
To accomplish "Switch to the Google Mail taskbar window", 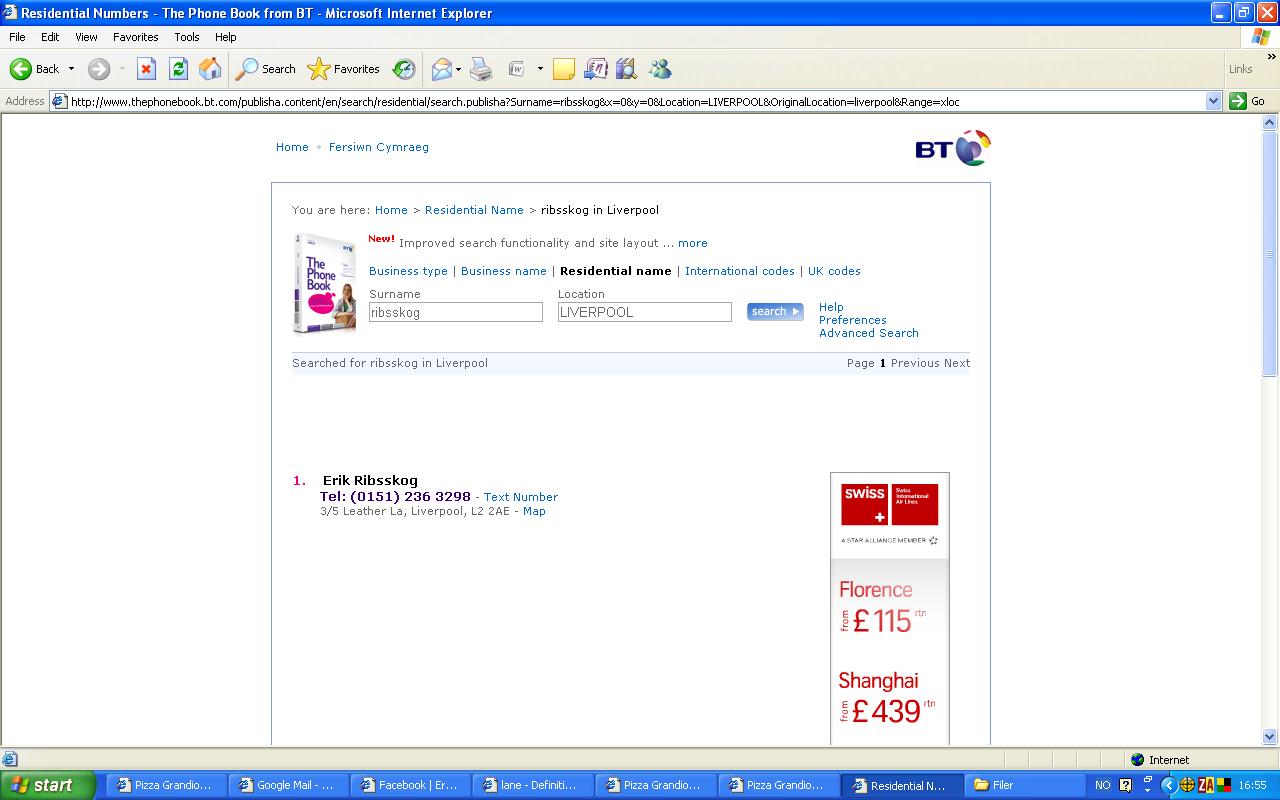I will pos(287,785).
